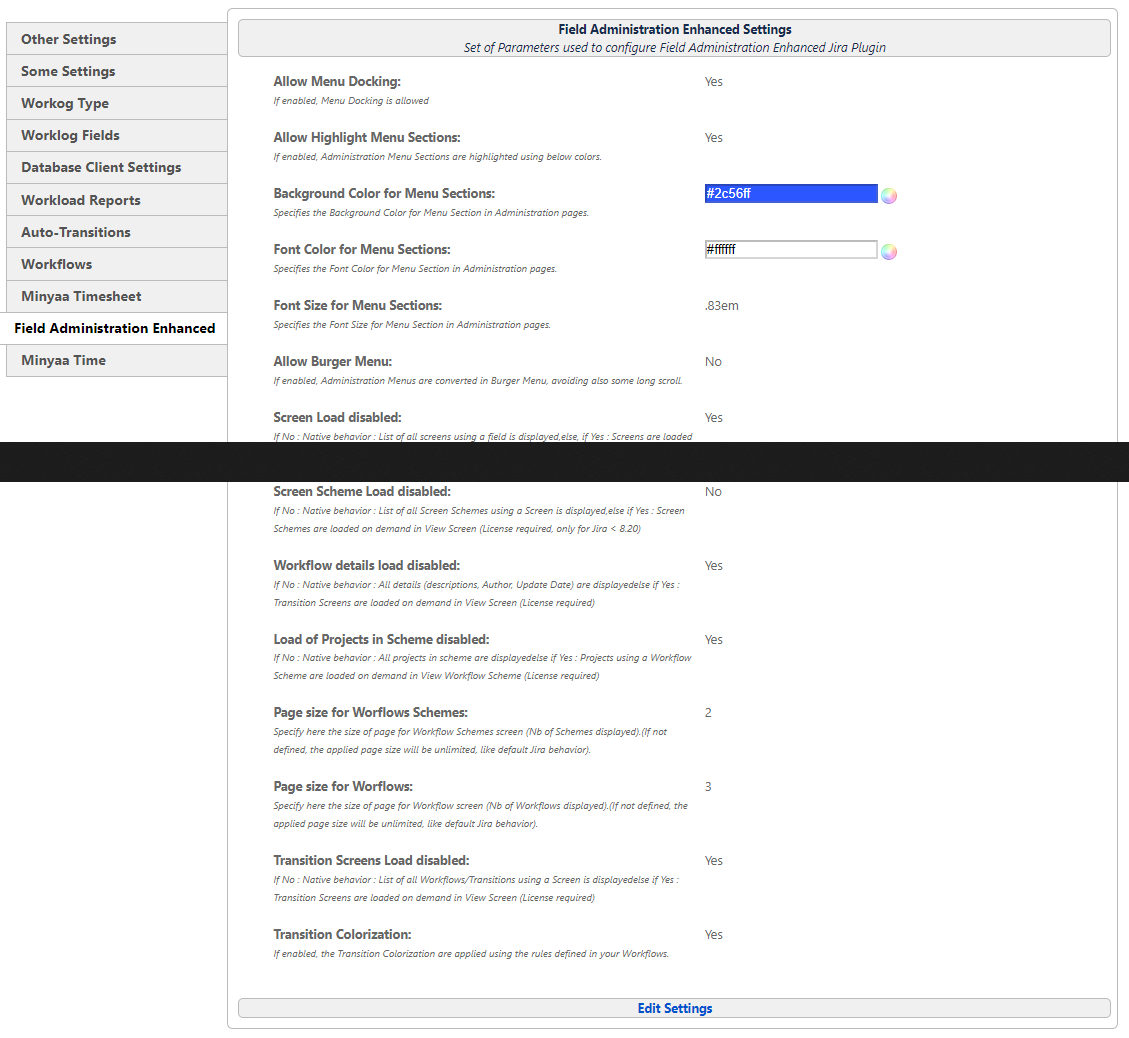This screenshot has height=1038, width=1129.
Task: Click Background Color for Menu Sections label
Action: [x=384, y=194]
